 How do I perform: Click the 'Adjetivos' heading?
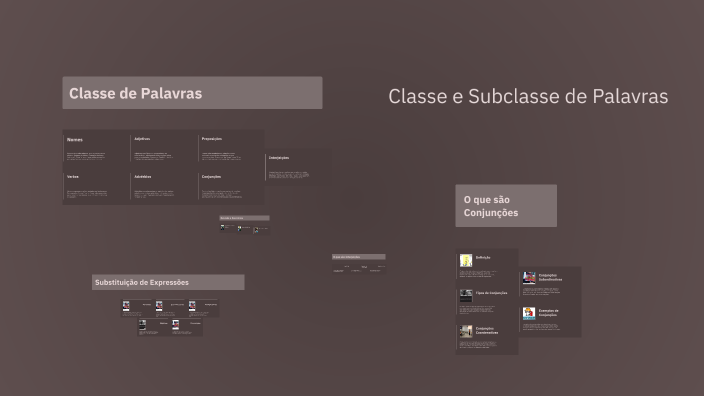tap(142, 139)
